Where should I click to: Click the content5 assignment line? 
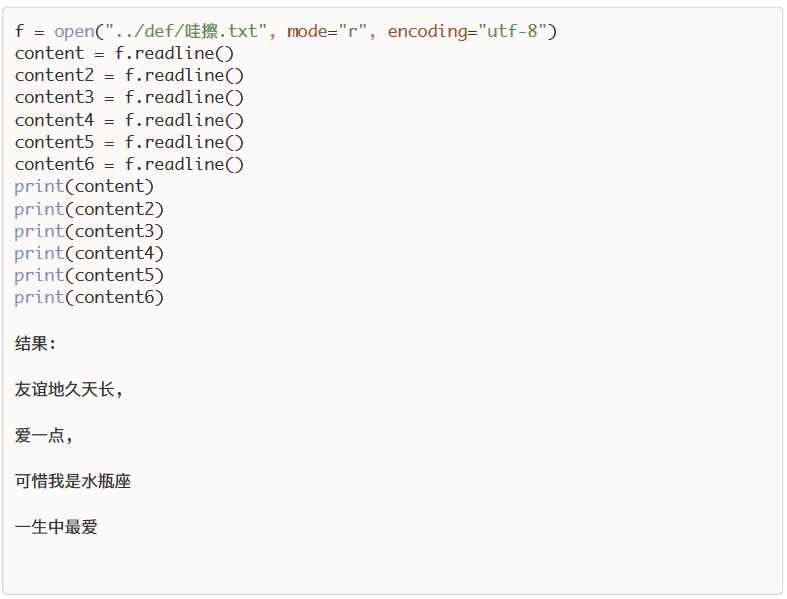tap(129, 142)
